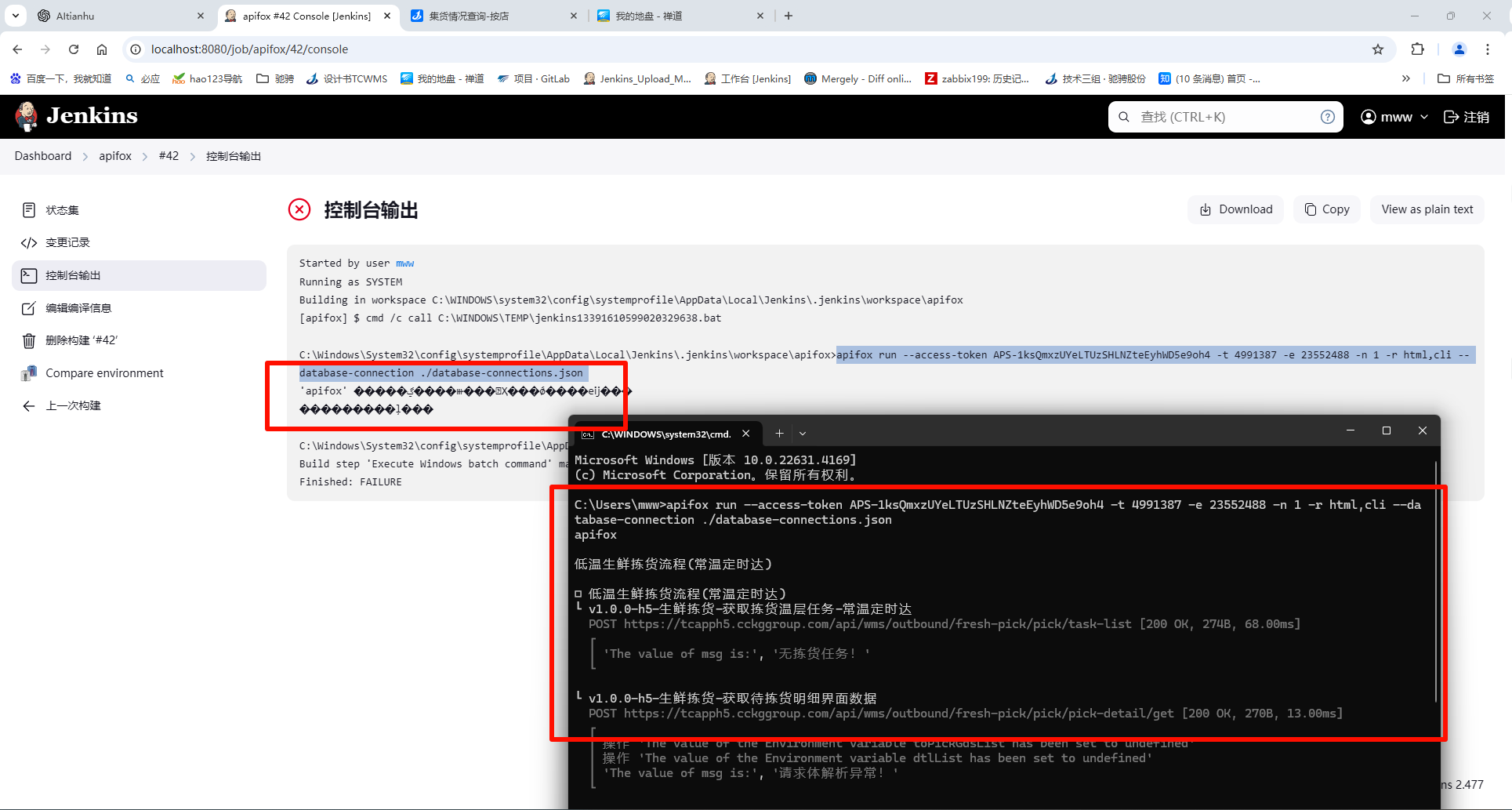Open the 必应 bookmark

[143, 78]
